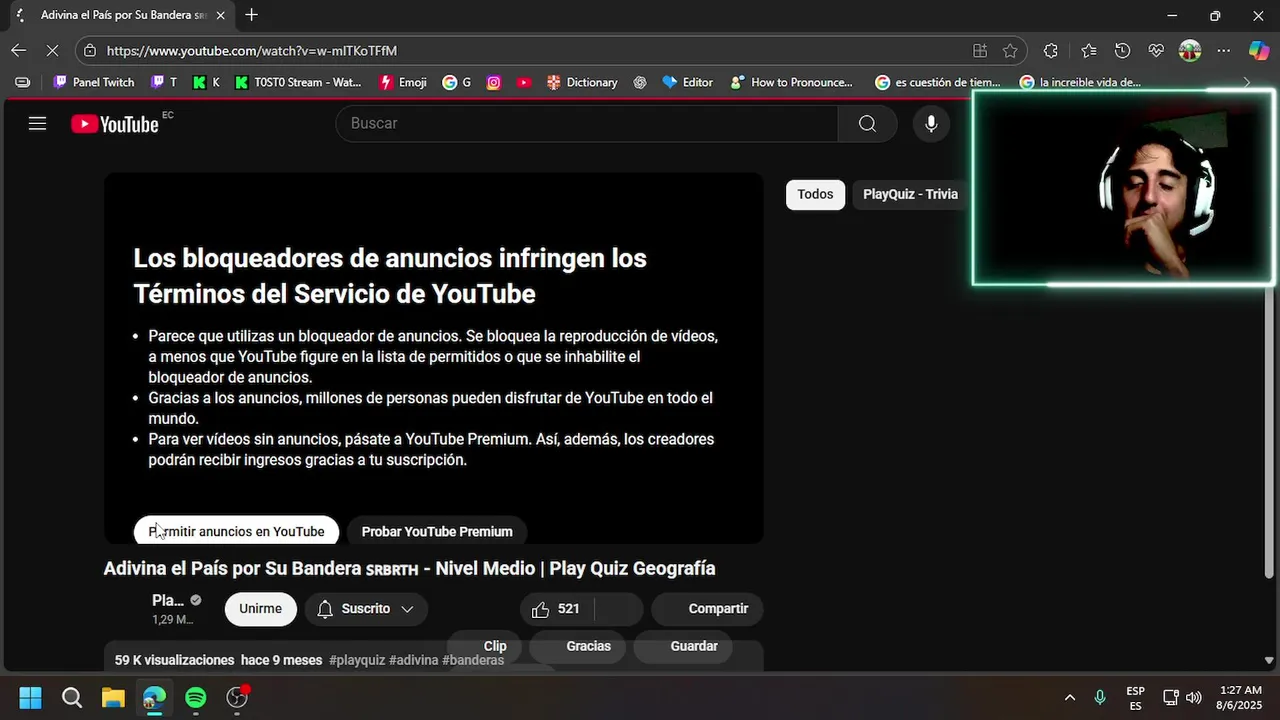
Task: Like the video with 521 thumbs up
Action: coord(556,608)
